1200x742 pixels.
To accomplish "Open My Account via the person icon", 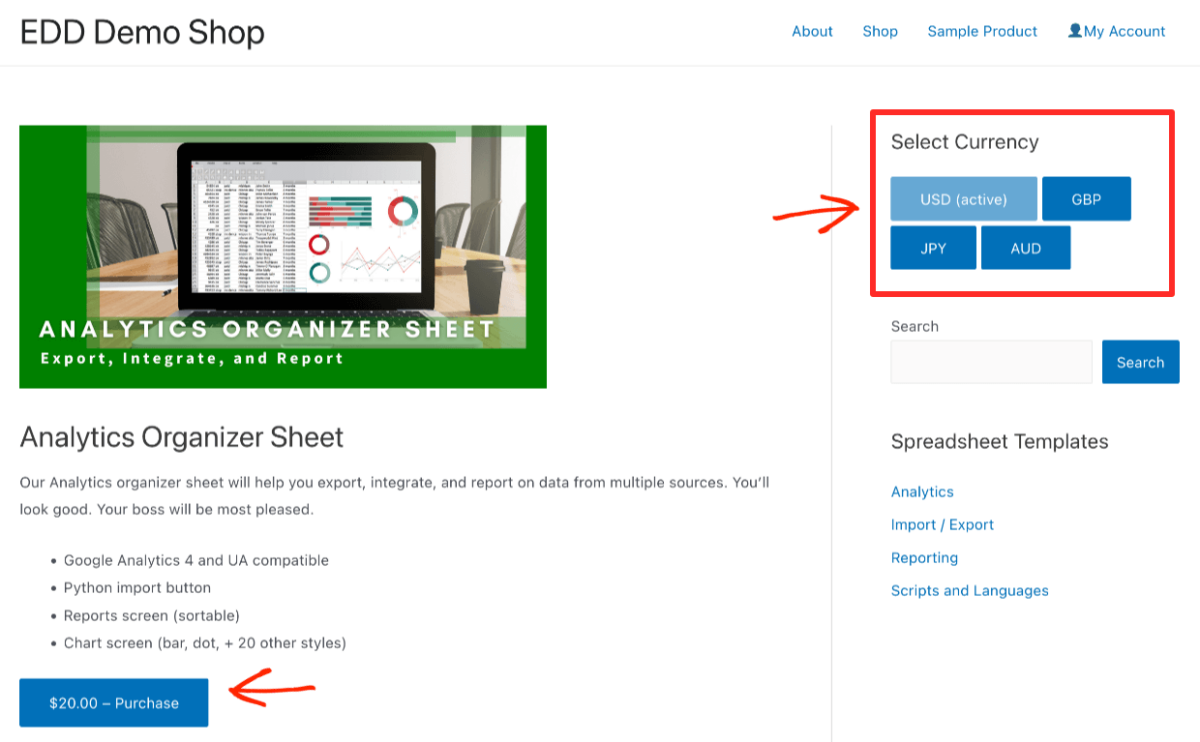I will tap(1073, 31).
